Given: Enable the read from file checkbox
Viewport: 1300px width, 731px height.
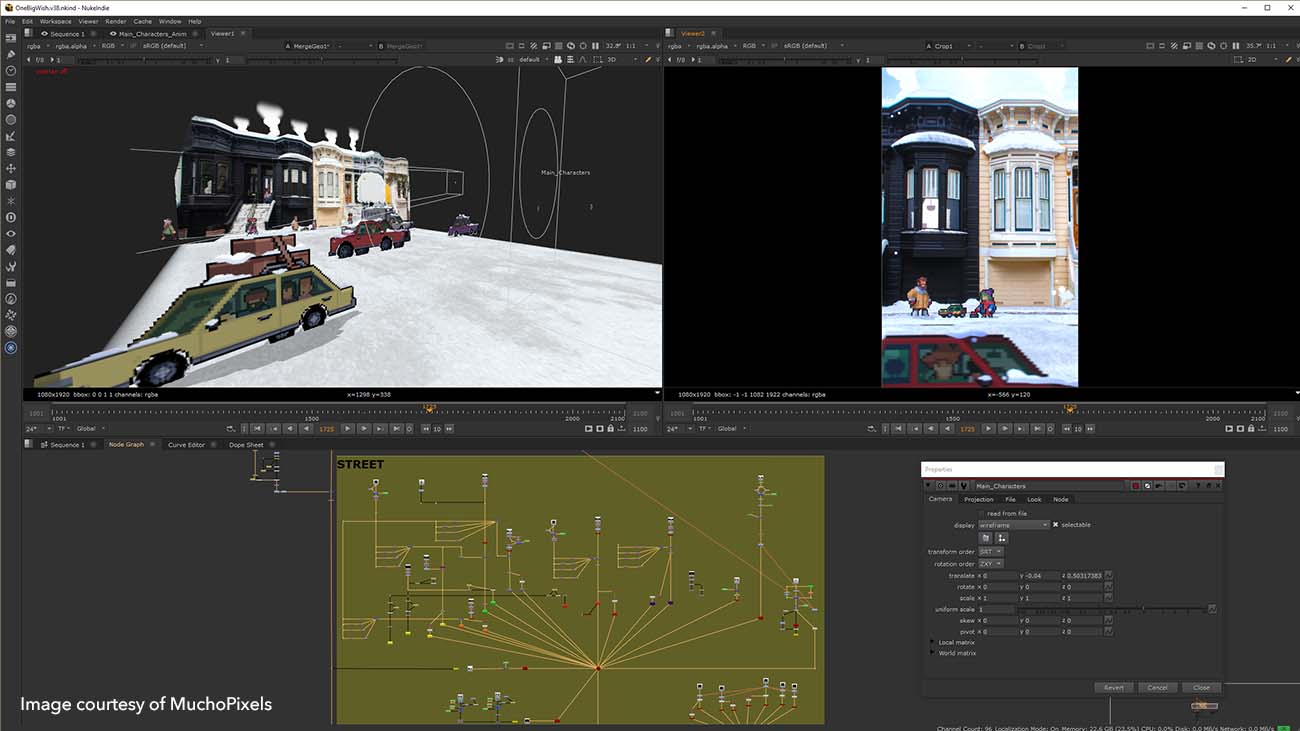Looking at the screenshot, I should point(982,514).
